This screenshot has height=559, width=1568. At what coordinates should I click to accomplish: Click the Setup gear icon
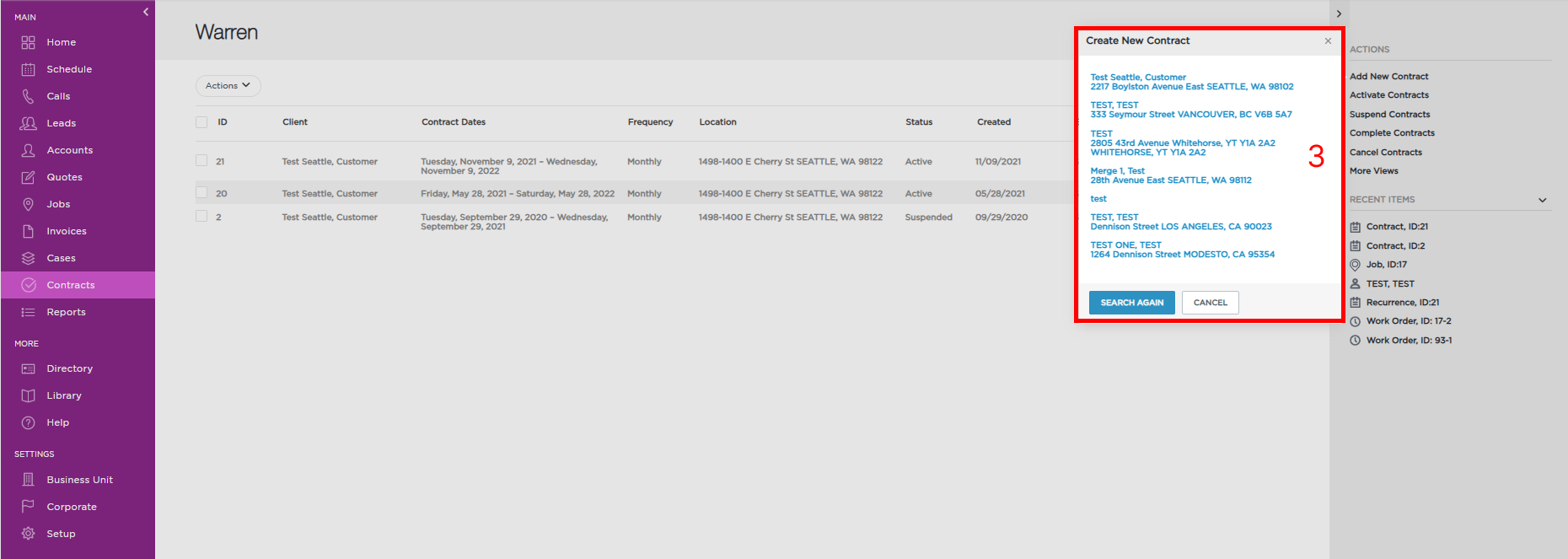click(x=28, y=534)
